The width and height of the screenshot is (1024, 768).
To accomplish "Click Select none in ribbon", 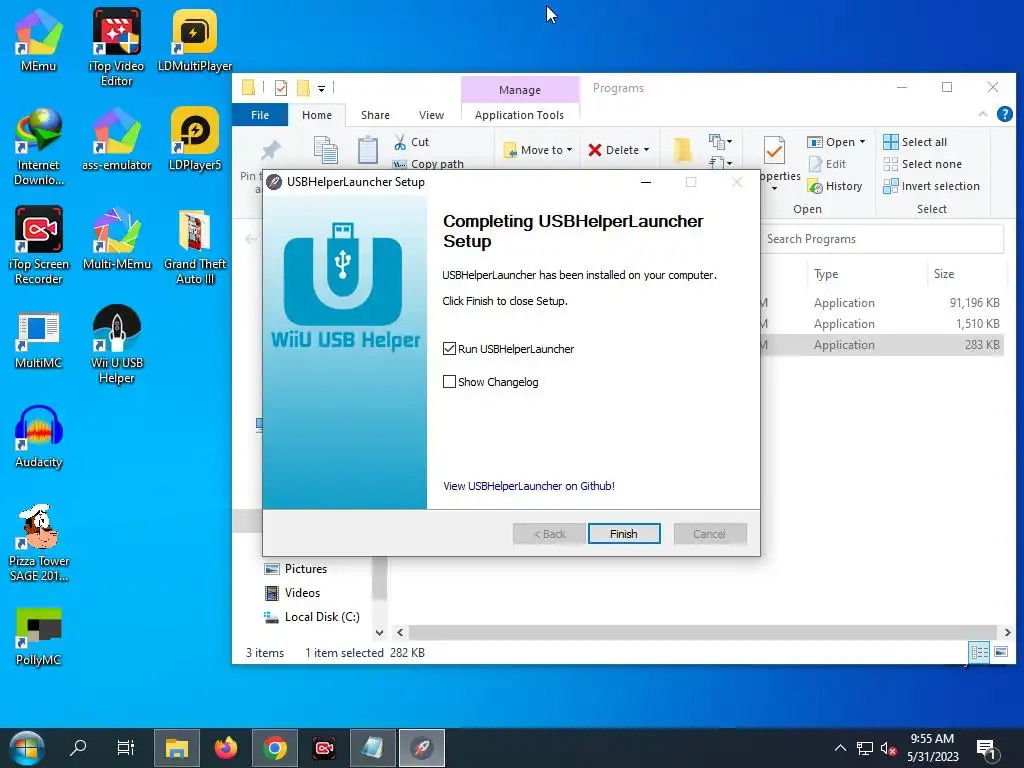I will (x=922, y=164).
